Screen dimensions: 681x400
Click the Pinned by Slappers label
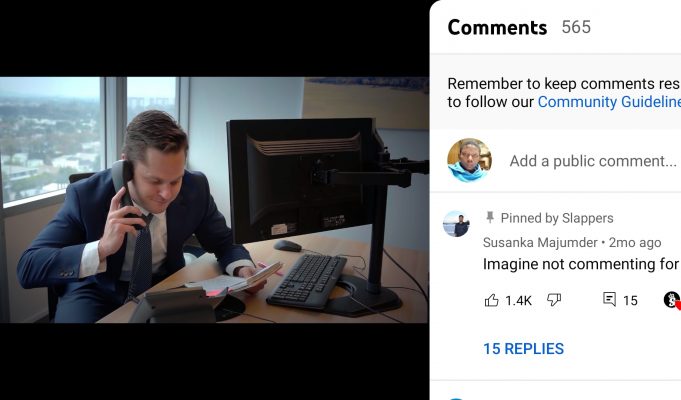(557, 218)
